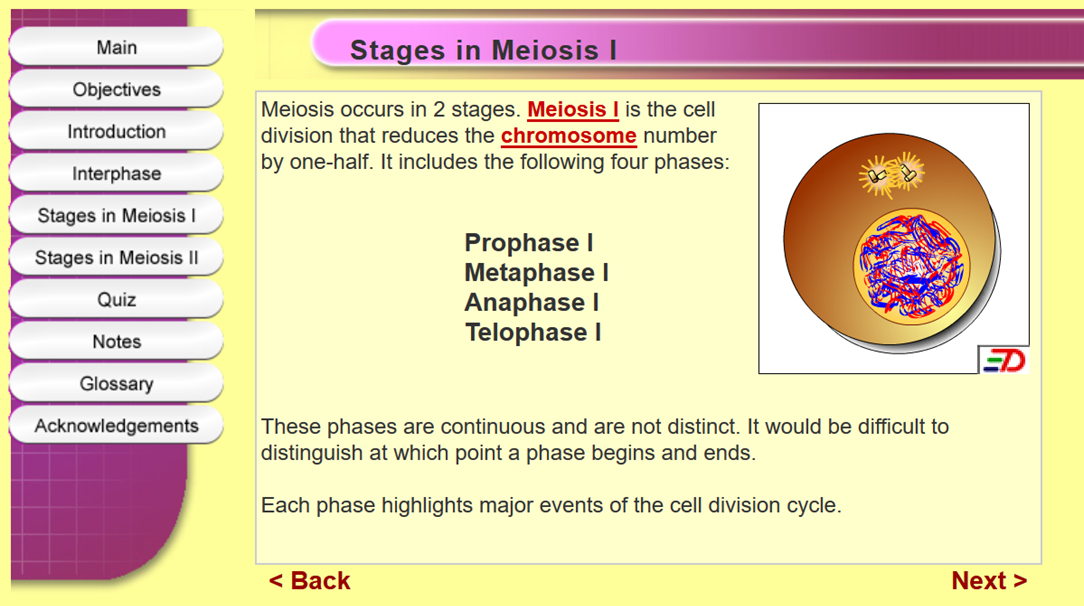
Task: Click the centrosome pair in cell image
Action: pyautogui.click(x=891, y=174)
